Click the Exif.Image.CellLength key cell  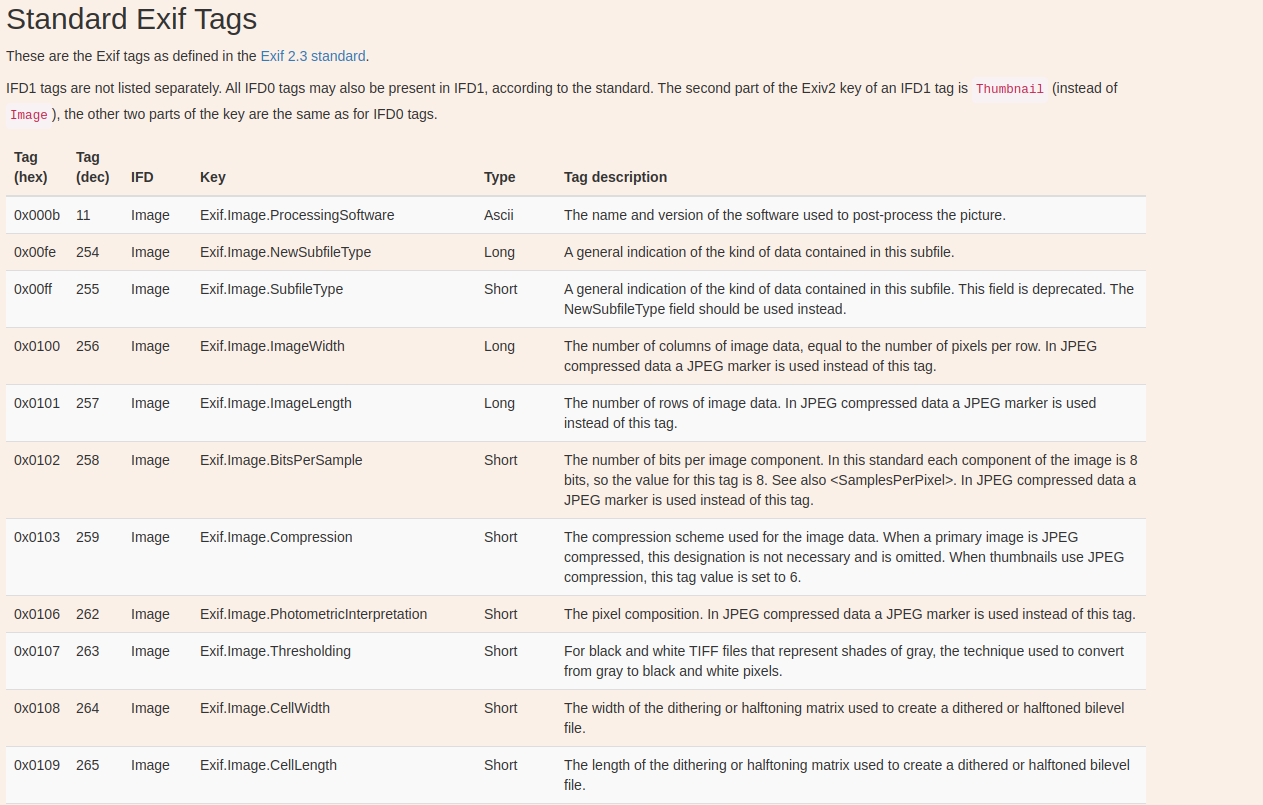(268, 765)
